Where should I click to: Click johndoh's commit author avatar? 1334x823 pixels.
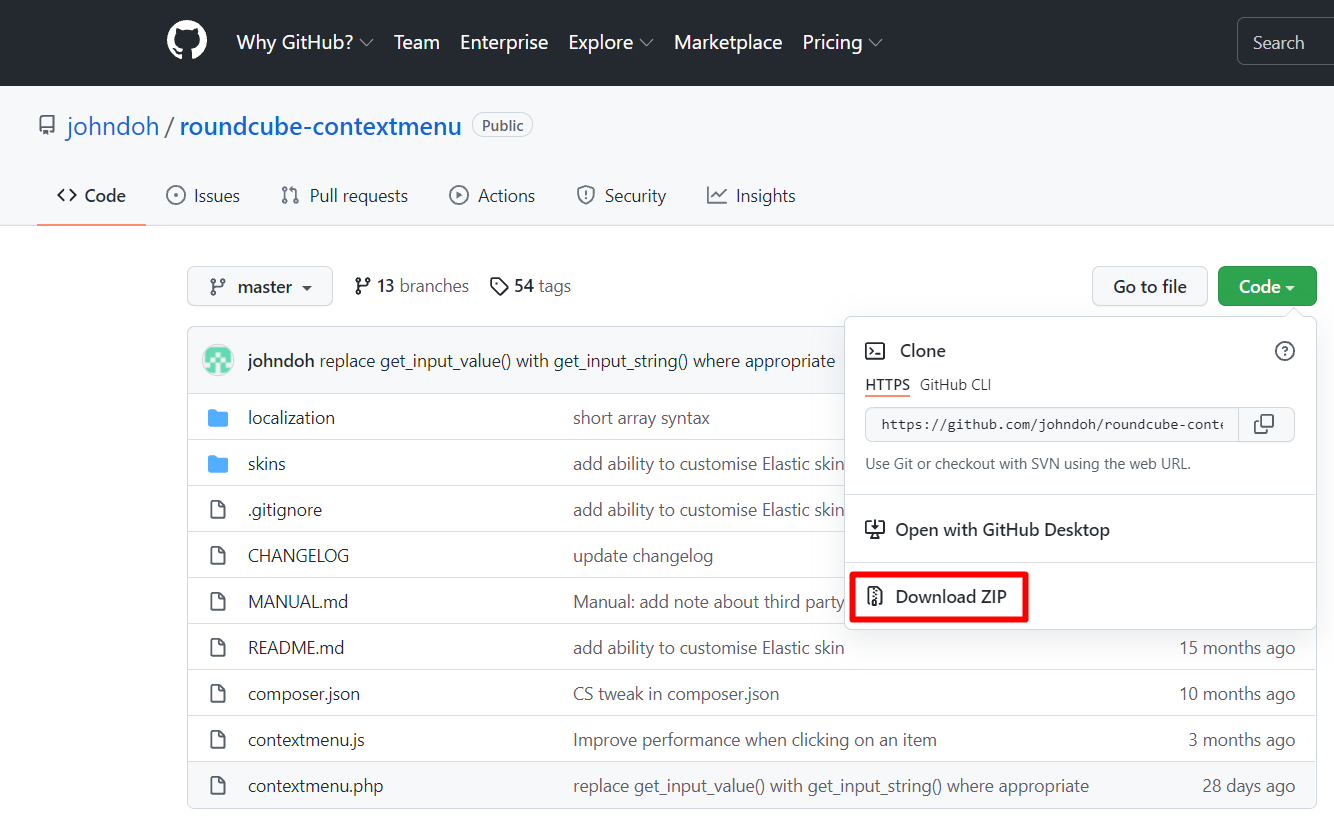tap(218, 361)
